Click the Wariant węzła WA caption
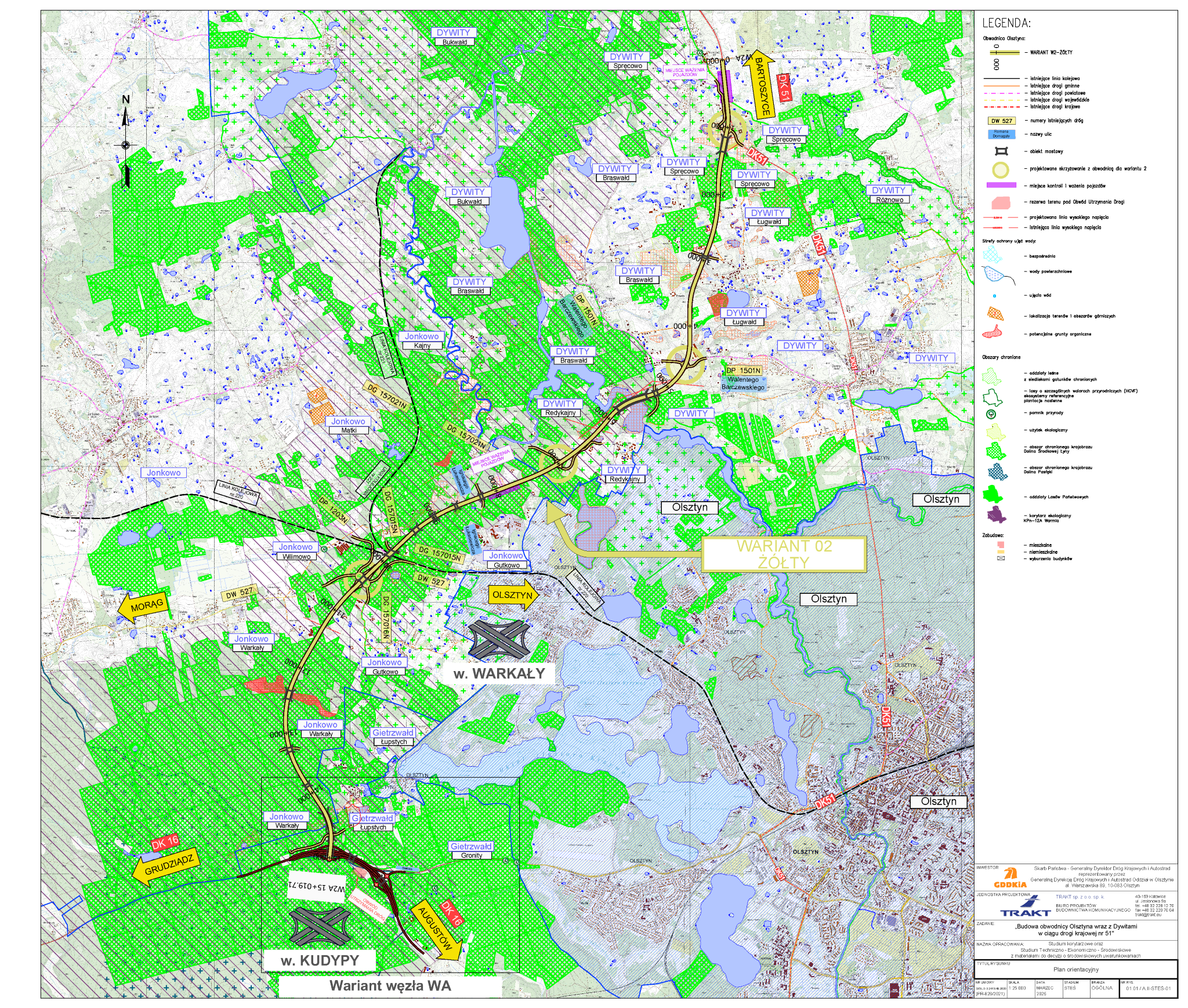The width and height of the screenshot is (1188, 1008). (x=390, y=985)
